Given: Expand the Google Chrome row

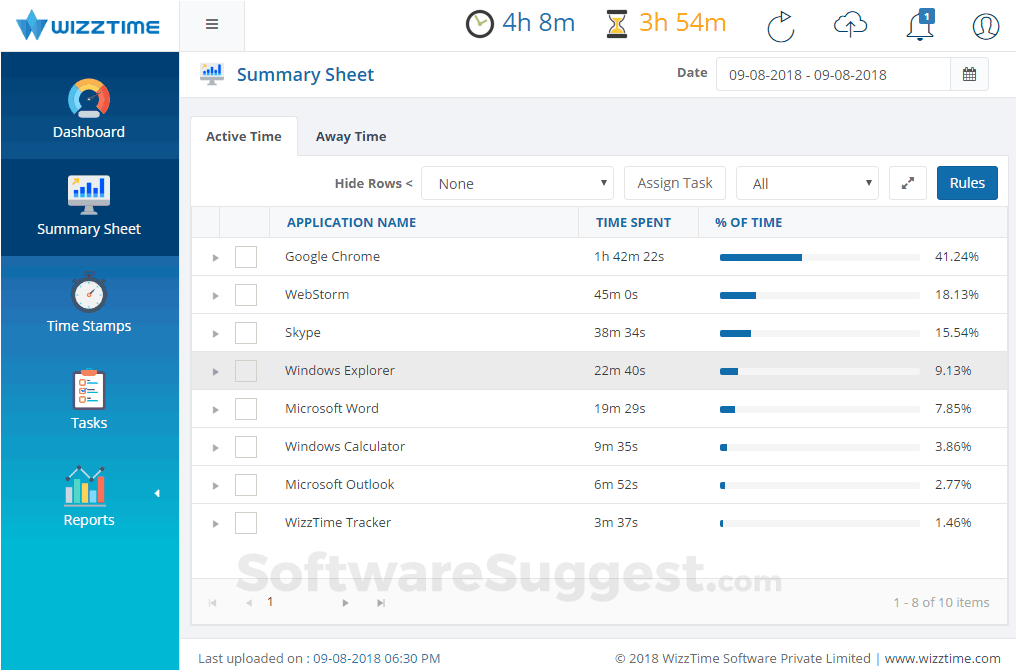Looking at the screenshot, I should tap(215, 258).
